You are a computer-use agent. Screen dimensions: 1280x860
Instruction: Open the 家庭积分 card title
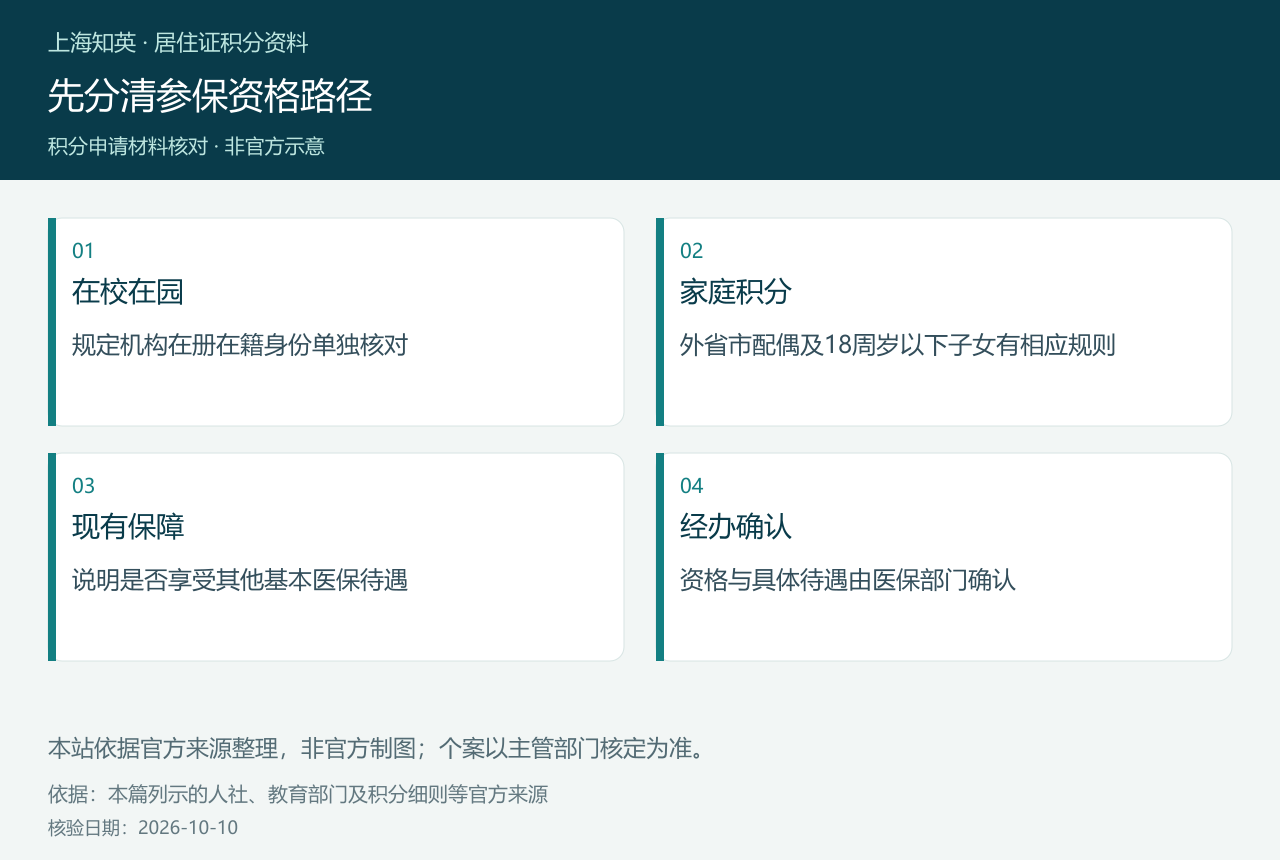(x=736, y=292)
